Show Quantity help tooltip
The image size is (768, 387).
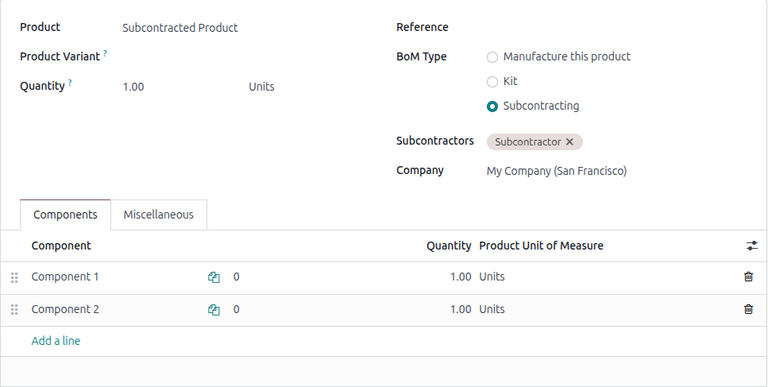(70, 82)
